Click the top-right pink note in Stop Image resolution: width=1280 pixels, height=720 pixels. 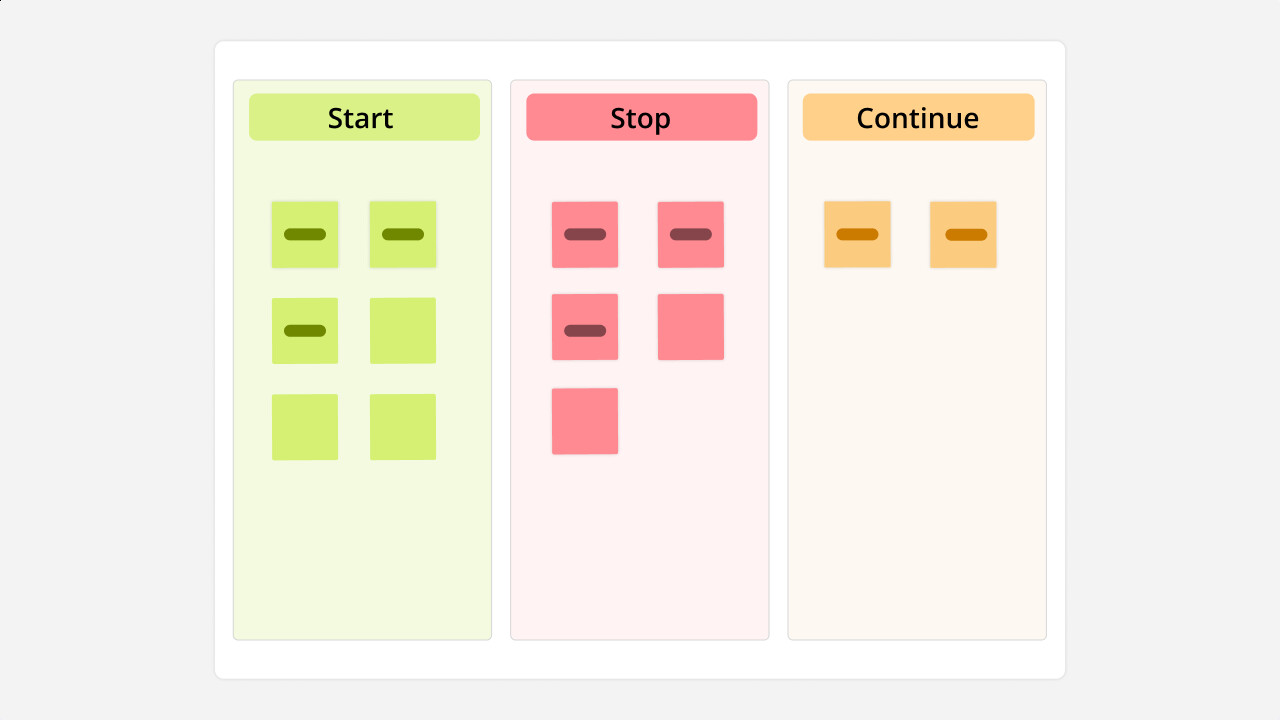point(689,233)
